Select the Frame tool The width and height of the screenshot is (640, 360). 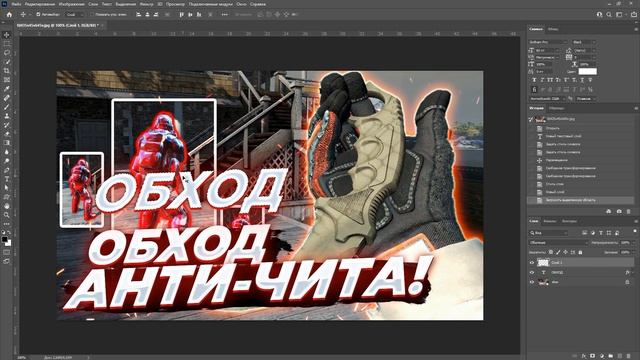coord(7,80)
